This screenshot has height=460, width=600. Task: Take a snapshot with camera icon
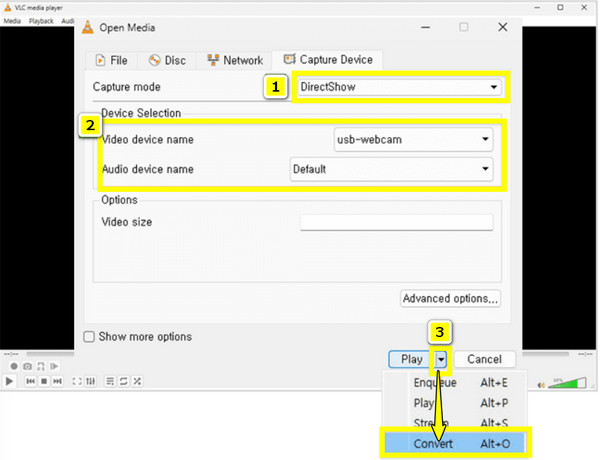coord(27,367)
